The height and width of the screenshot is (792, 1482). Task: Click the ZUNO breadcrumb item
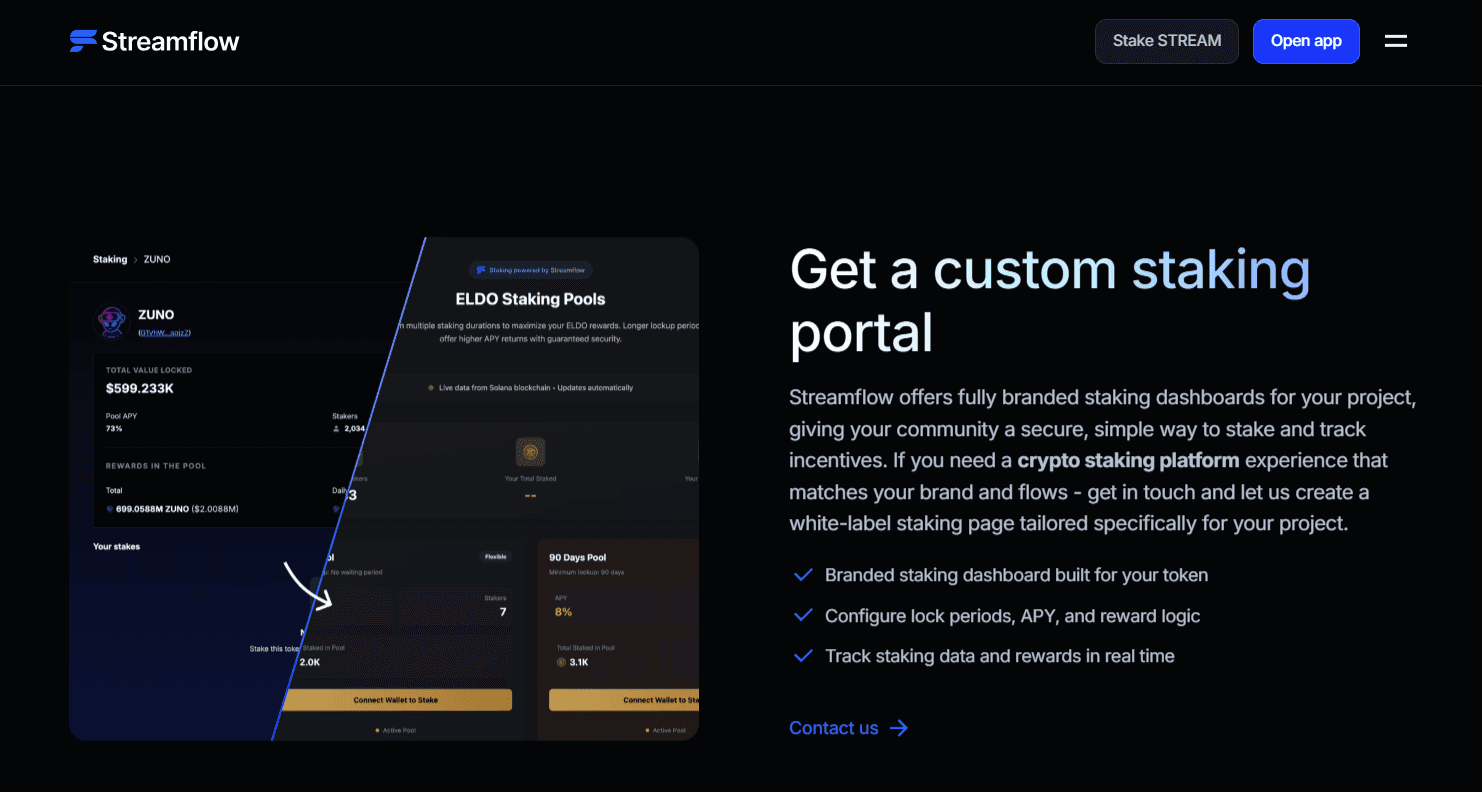pyautogui.click(x=157, y=259)
